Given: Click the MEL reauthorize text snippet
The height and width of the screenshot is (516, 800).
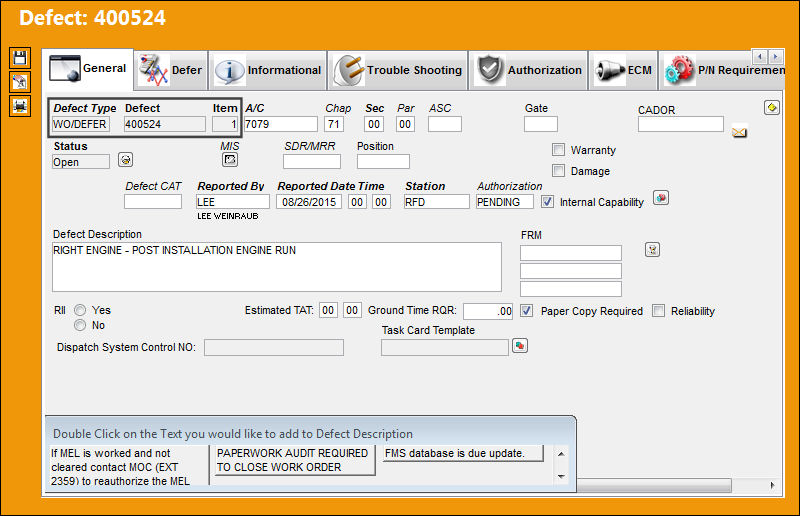Looking at the screenshot, I should (128, 466).
